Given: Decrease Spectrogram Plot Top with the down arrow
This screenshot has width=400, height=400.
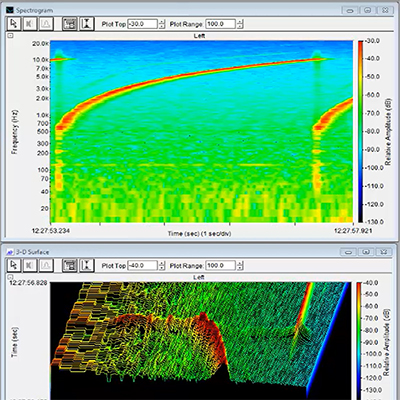Looking at the screenshot, I should pyautogui.click(x=162, y=27).
